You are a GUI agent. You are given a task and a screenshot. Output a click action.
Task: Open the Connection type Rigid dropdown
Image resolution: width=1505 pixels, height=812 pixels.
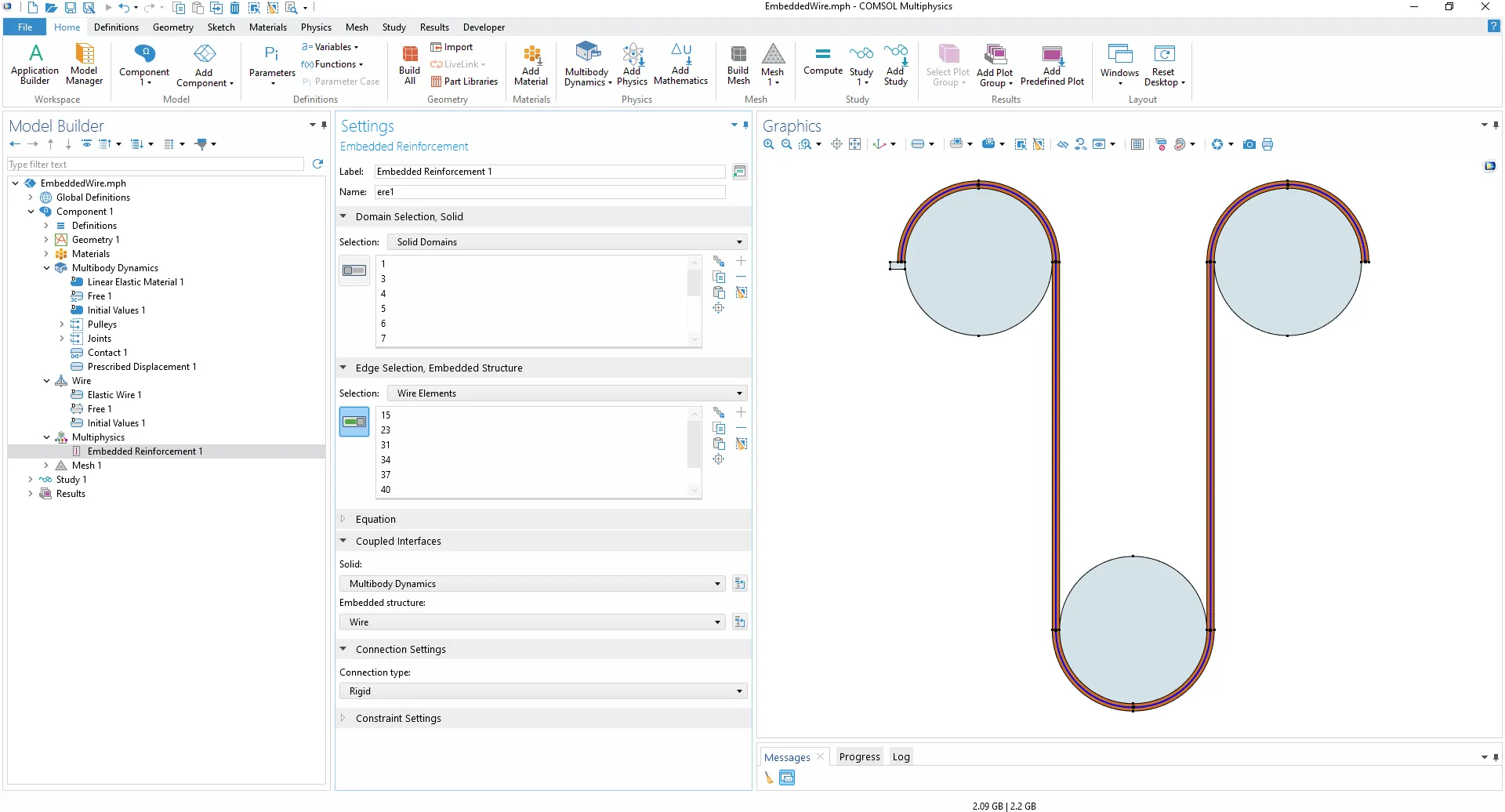click(x=542, y=691)
